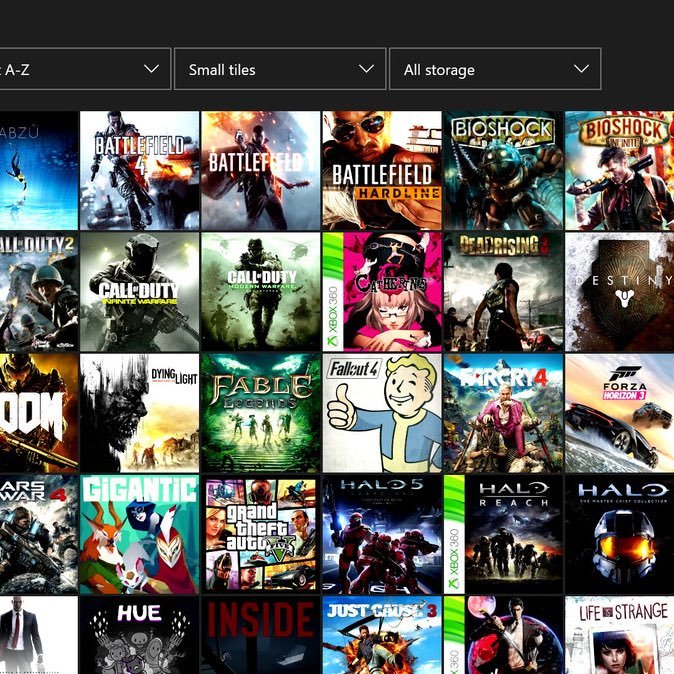The image size is (674, 674).
Task: Launch Grand Theft Auto V tile
Action: 260,534
